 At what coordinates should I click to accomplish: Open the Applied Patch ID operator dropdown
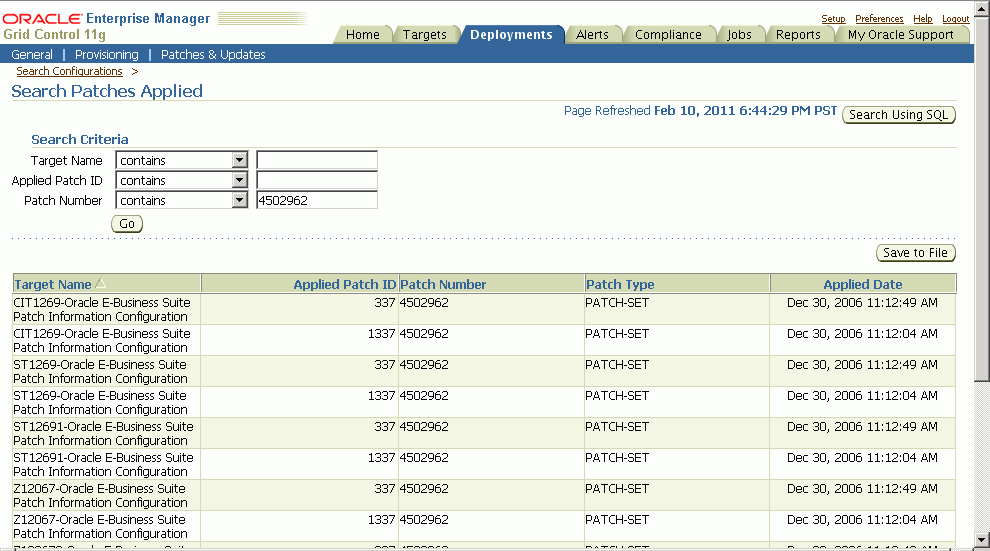pyautogui.click(x=239, y=181)
